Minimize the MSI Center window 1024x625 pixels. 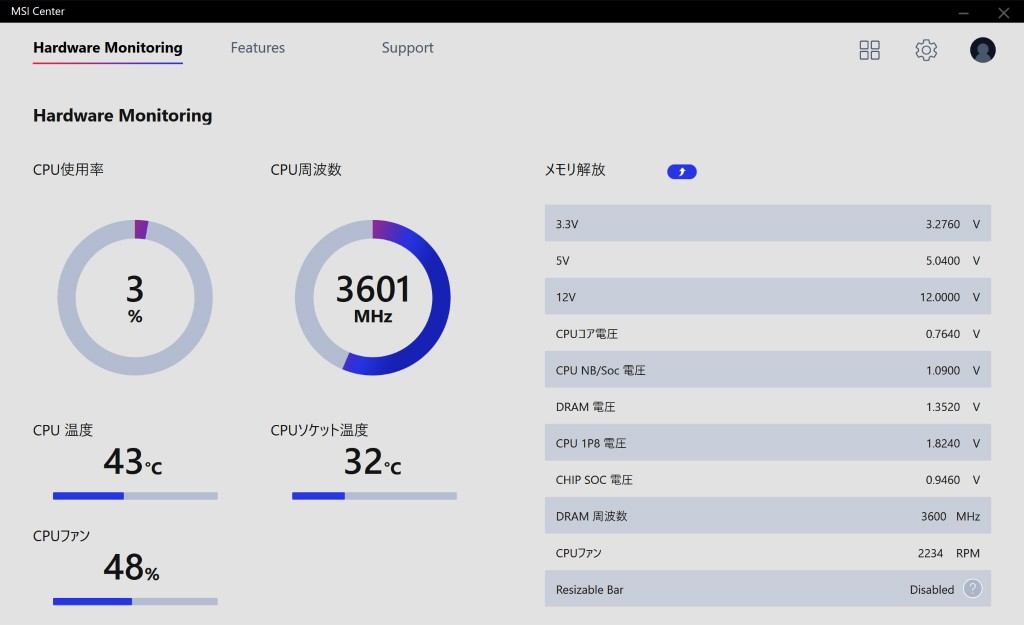[x=963, y=12]
